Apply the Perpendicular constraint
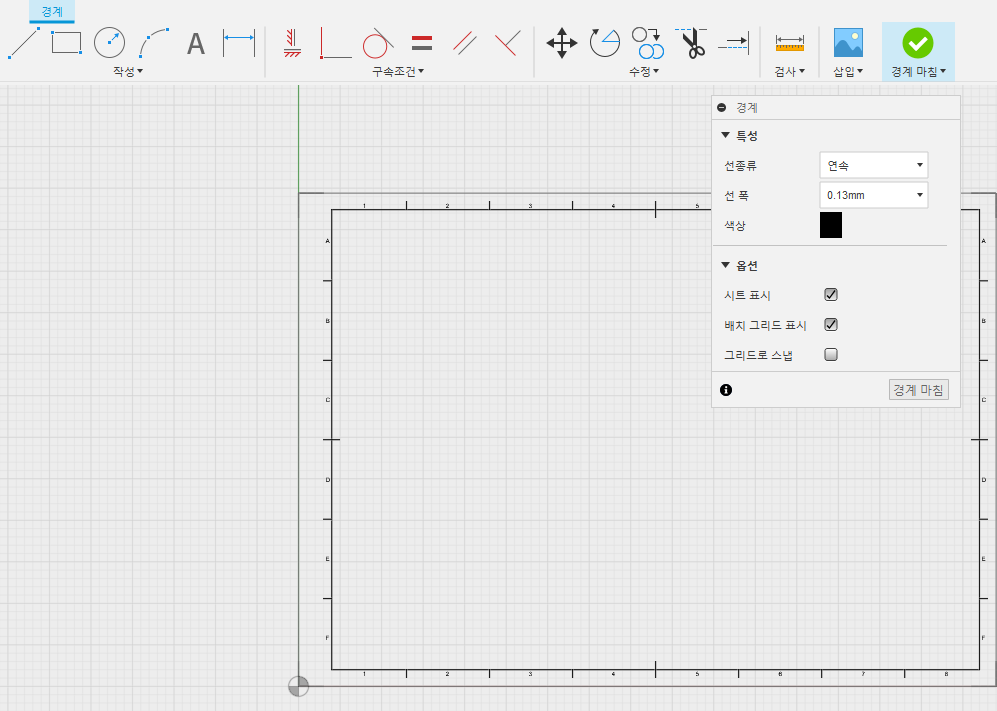The height and width of the screenshot is (711, 997). point(507,43)
